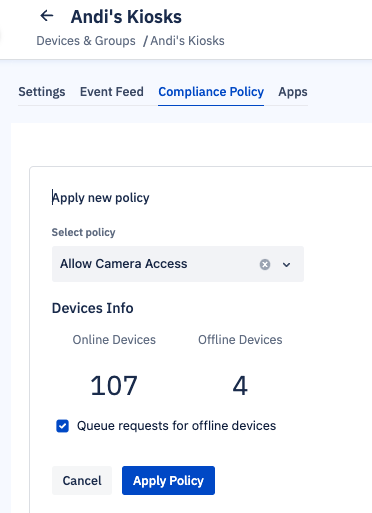Screen dimensions: 372x513
Task: Select the Compliance Policy tab
Action: coord(211,92)
